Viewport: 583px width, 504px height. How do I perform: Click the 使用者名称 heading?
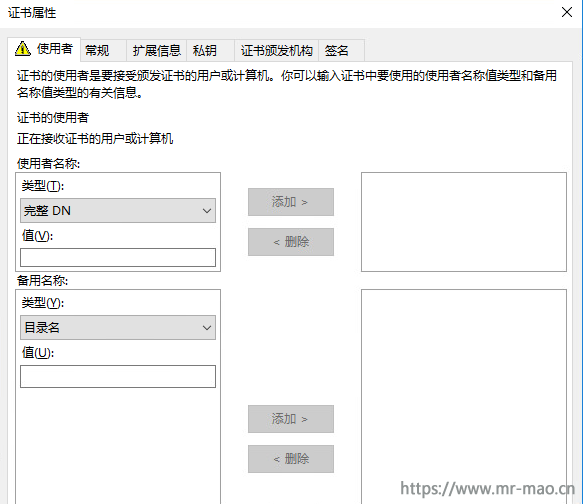pos(48,163)
